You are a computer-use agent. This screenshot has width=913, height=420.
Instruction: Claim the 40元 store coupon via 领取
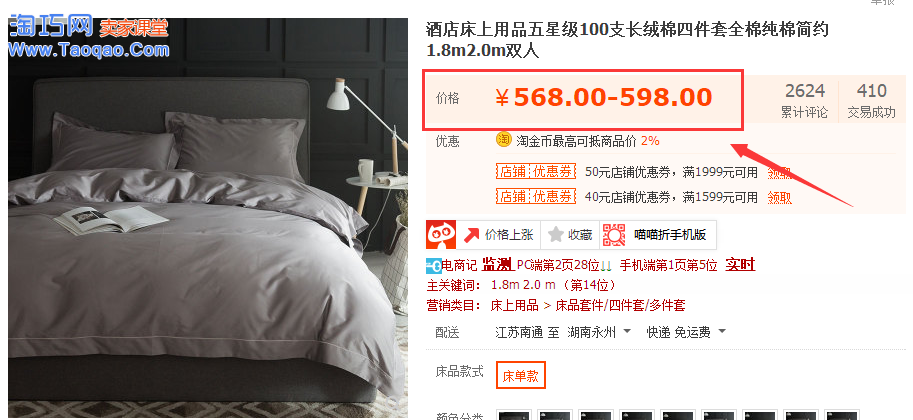pyautogui.click(x=779, y=197)
